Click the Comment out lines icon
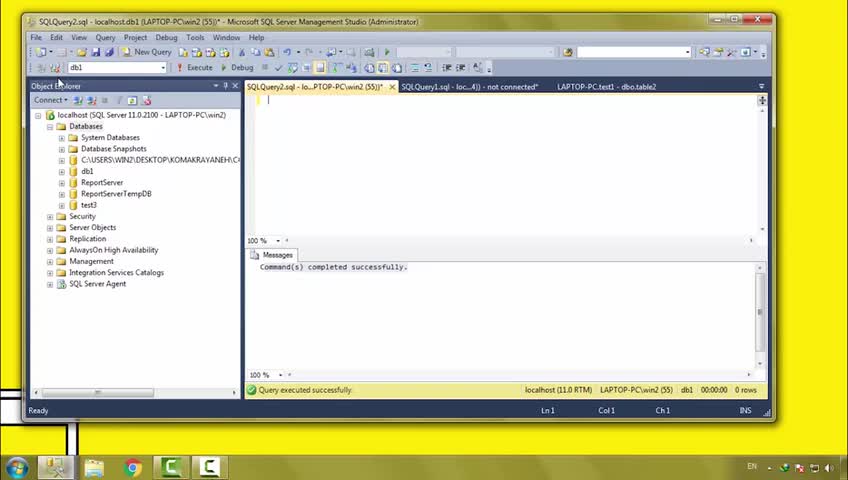848x480 pixels. [x=414, y=68]
